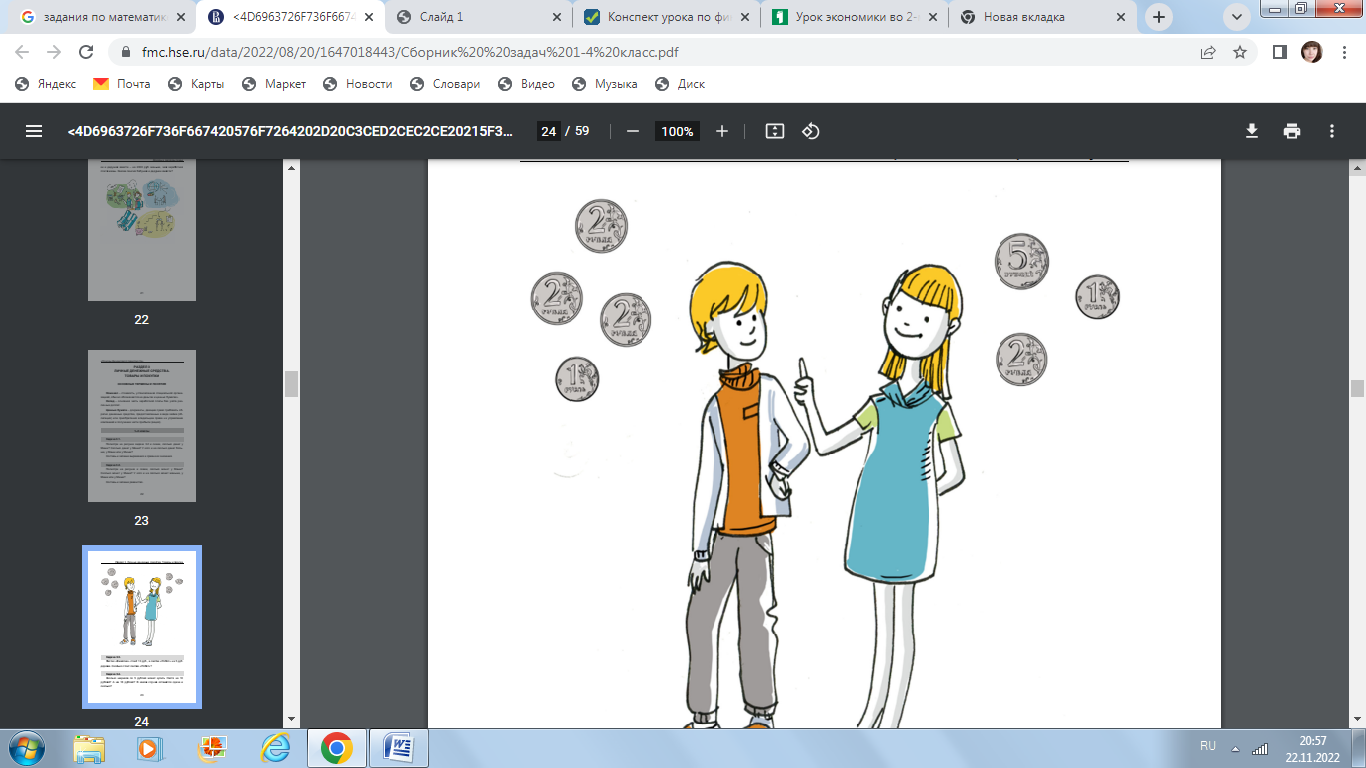
Task: Click the fit to page icon
Action: [774, 131]
